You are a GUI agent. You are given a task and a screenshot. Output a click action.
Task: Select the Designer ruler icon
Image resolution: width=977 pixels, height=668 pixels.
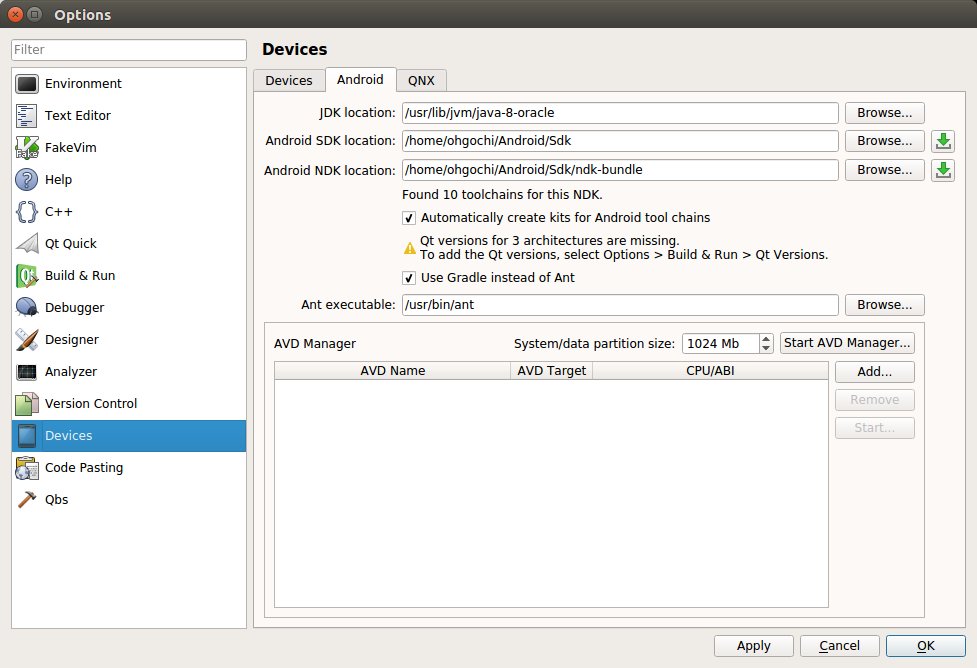click(x=27, y=340)
